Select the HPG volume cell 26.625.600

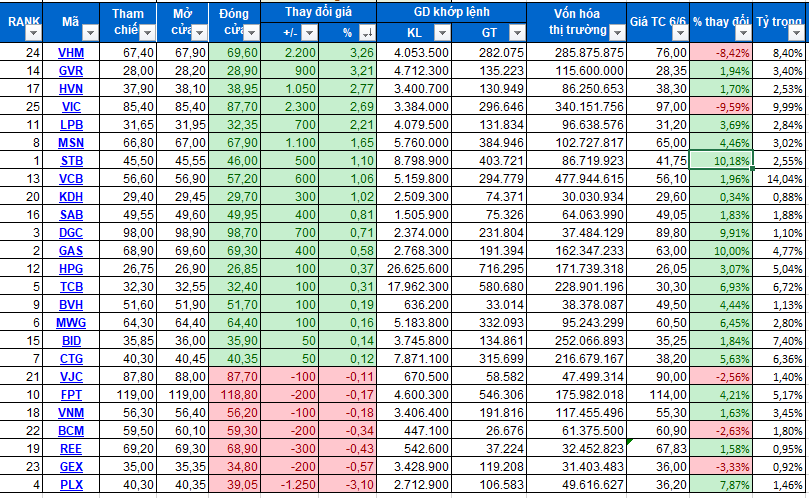coord(414,269)
